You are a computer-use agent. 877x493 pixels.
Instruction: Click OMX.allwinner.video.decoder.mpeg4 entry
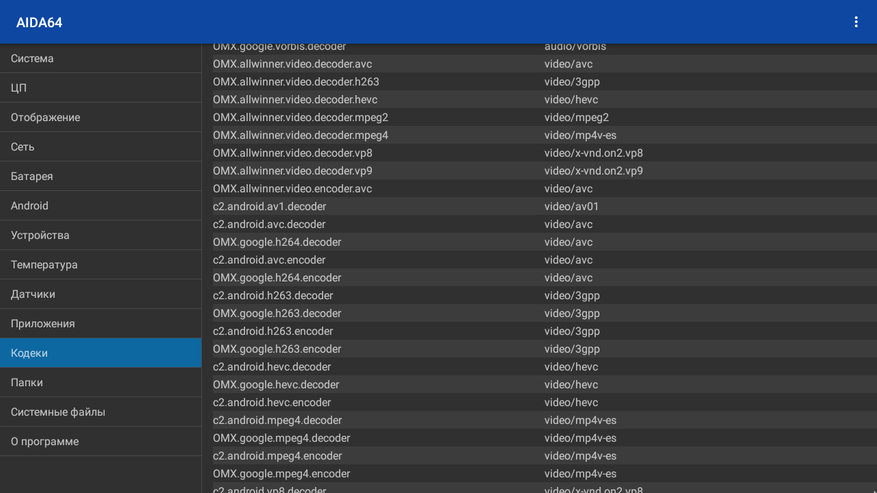pyautogui.click(x=545, y=135)
